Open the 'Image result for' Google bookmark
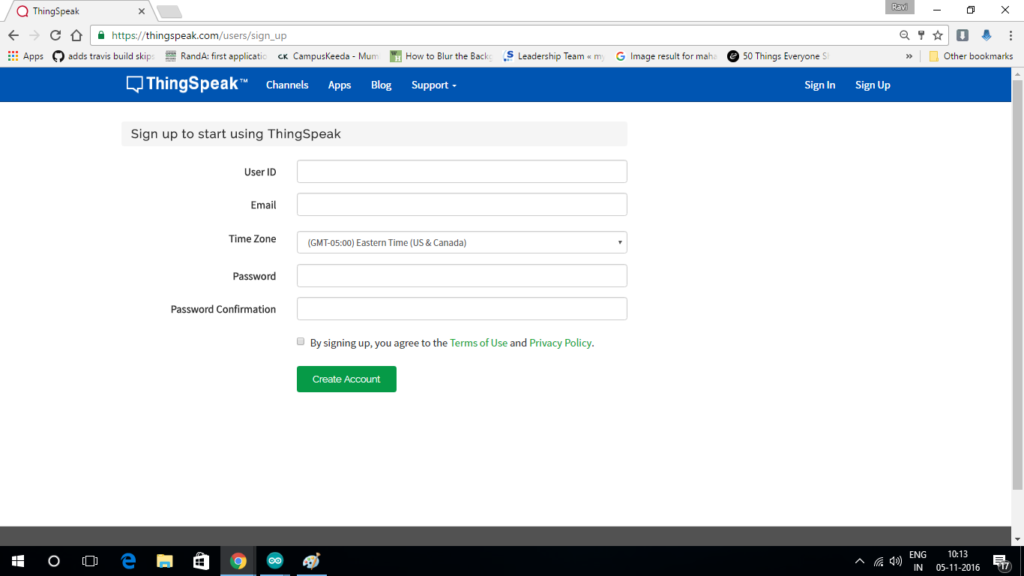The height and width of the screenshot is (576, 1024). [x=666, y=56]
